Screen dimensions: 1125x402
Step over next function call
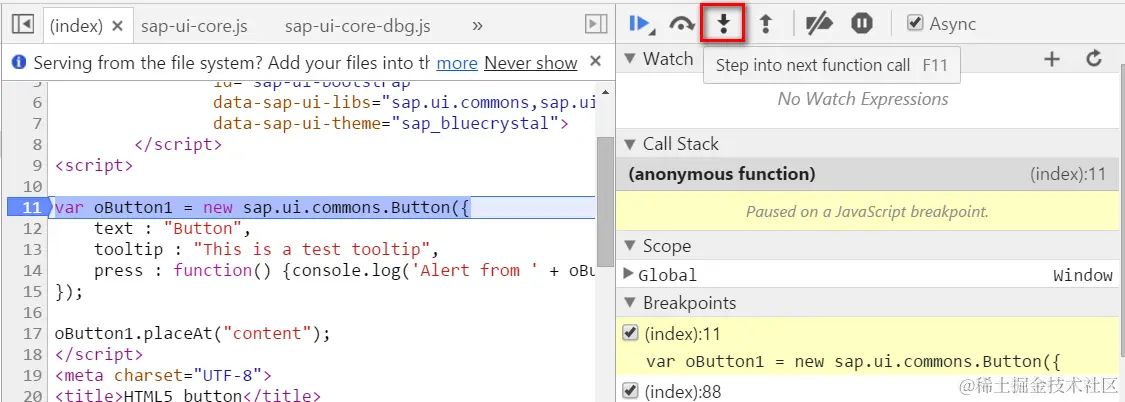click(682, 24)
